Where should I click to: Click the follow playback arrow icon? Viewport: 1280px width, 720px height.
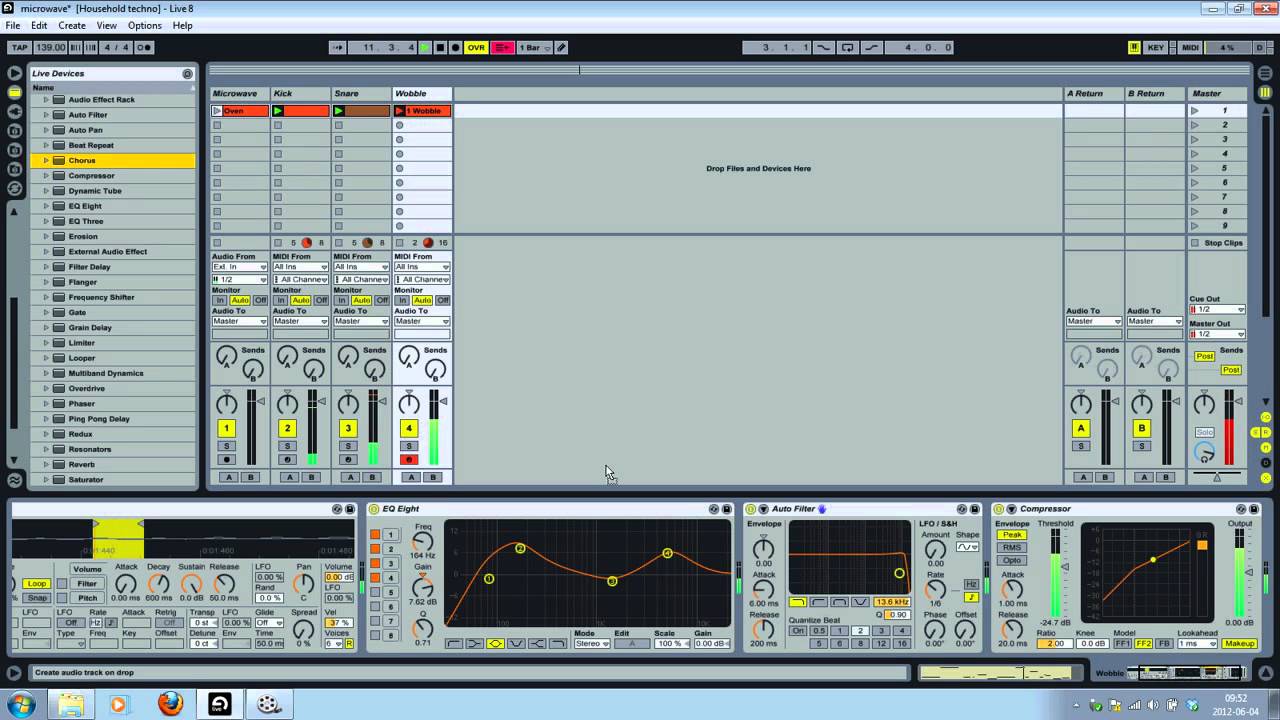[338, 47]
